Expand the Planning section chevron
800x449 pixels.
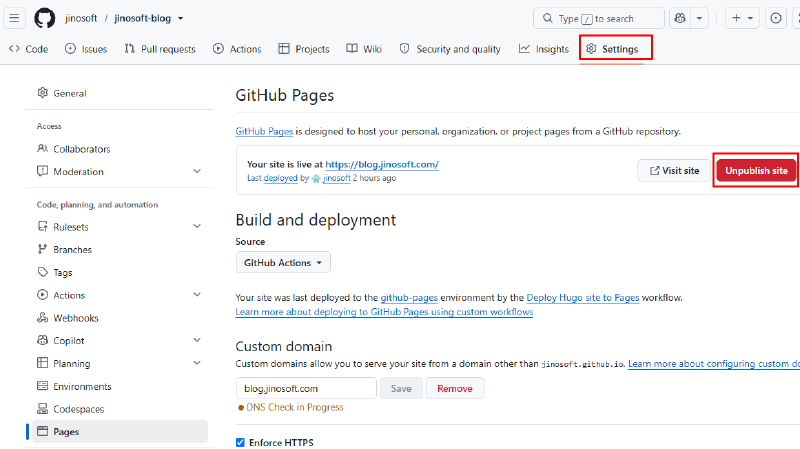pos(197,363)
